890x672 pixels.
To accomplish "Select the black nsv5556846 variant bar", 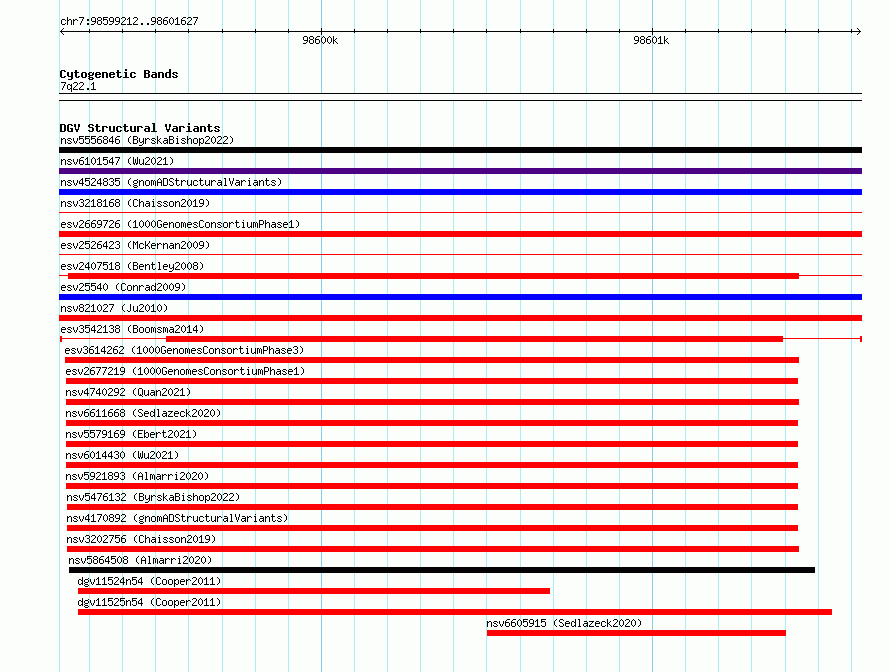I will [460, 150].
